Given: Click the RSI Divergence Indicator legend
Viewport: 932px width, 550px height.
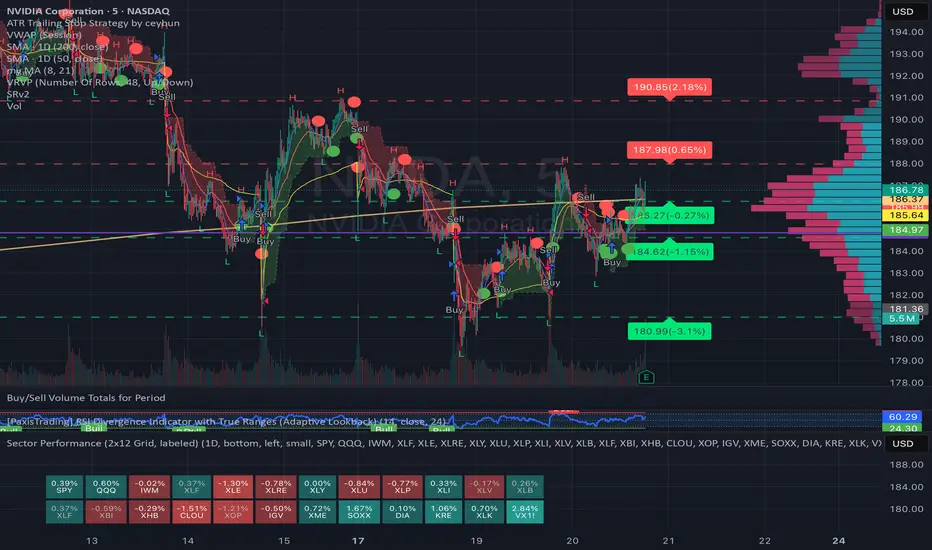Looking at the screenshot, I should click(226, 421).
